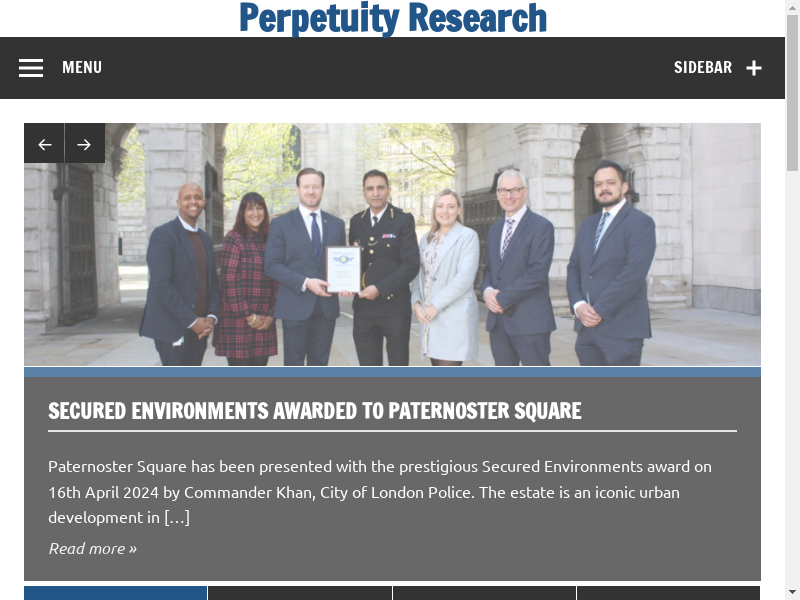Click the scrollbar up arrow
The height and width of the screenshot is (600, 800).
coord(792,9)
